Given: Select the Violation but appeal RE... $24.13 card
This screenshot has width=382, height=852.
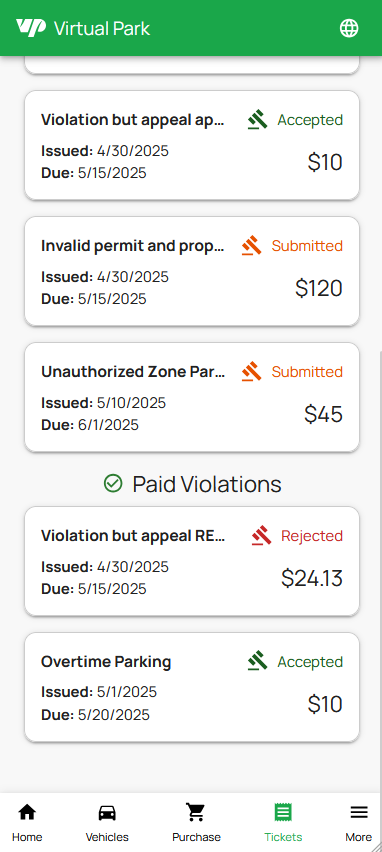Looking at the screenshot, I should click(x=192, y=561).
